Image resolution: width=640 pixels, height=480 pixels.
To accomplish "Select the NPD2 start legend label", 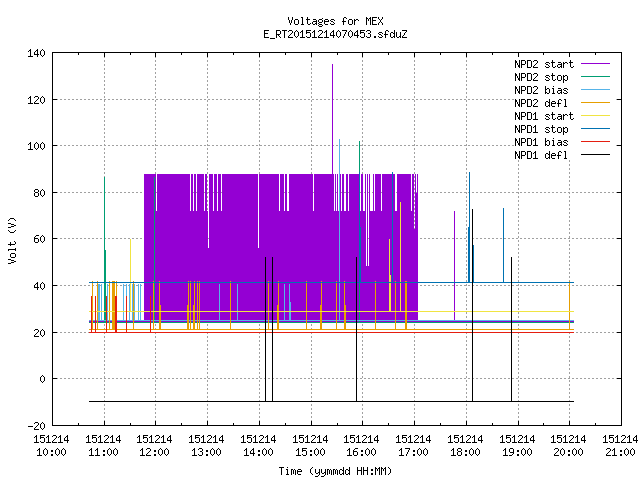I will pos(544,64).
